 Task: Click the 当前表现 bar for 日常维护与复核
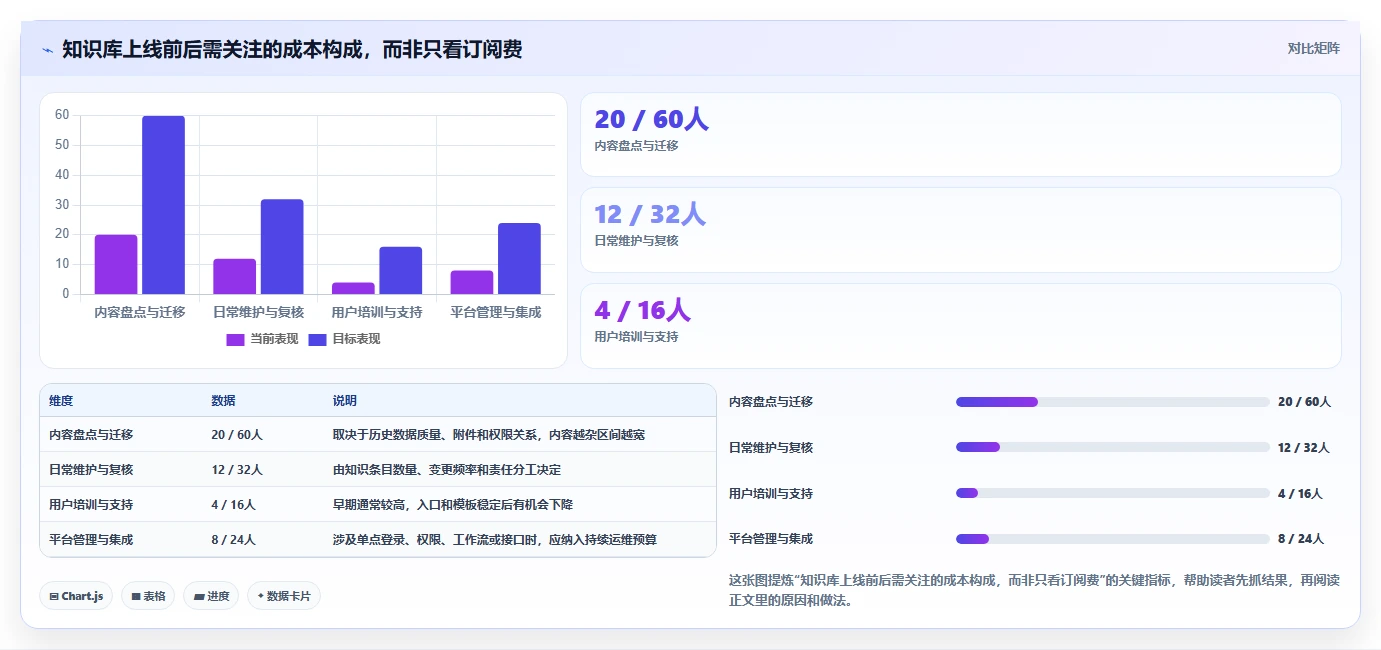tap(234, 276)
